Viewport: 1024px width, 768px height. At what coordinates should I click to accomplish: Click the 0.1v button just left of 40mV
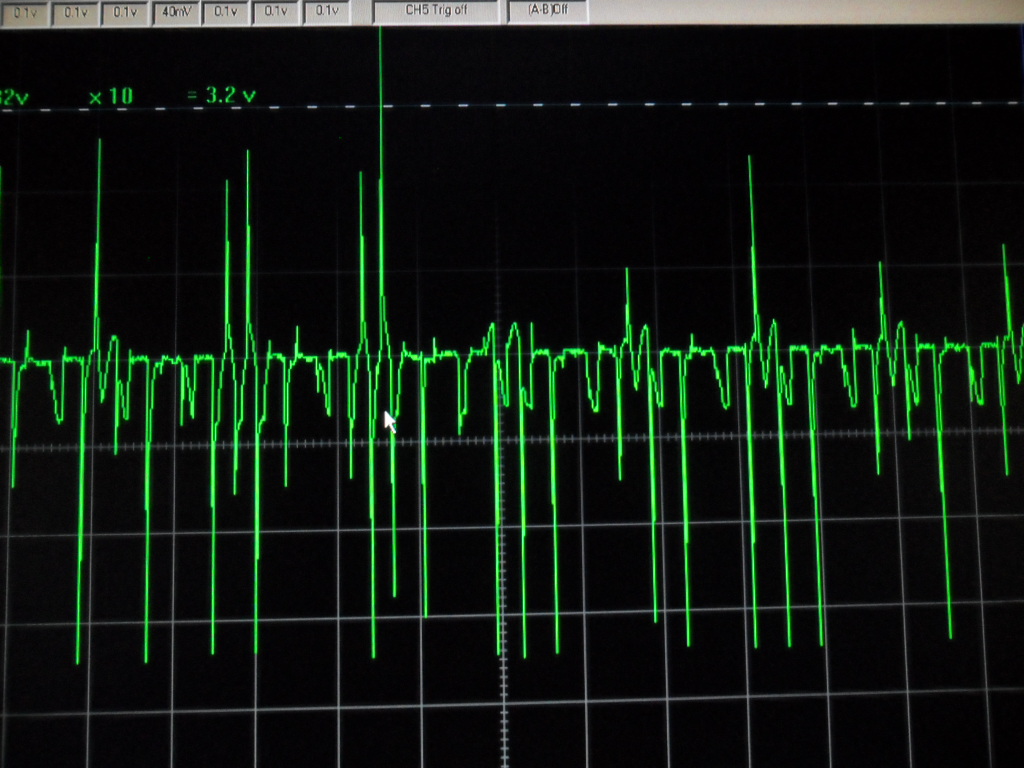click(125, 12)
